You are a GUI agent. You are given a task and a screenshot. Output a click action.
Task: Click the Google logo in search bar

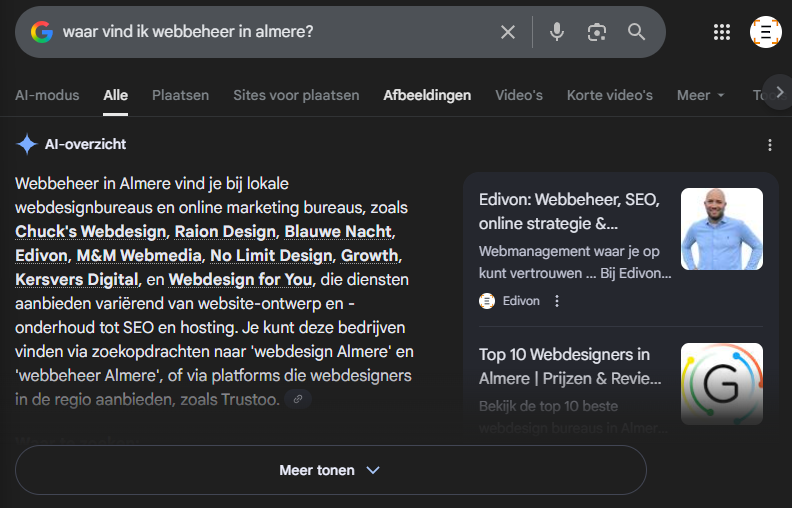pyautogui.click(x=42, y=32)
